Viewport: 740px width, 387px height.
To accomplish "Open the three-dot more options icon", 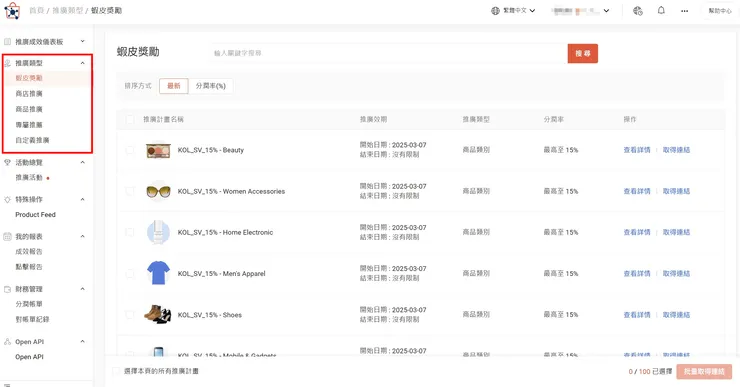I will pos(684,11).
